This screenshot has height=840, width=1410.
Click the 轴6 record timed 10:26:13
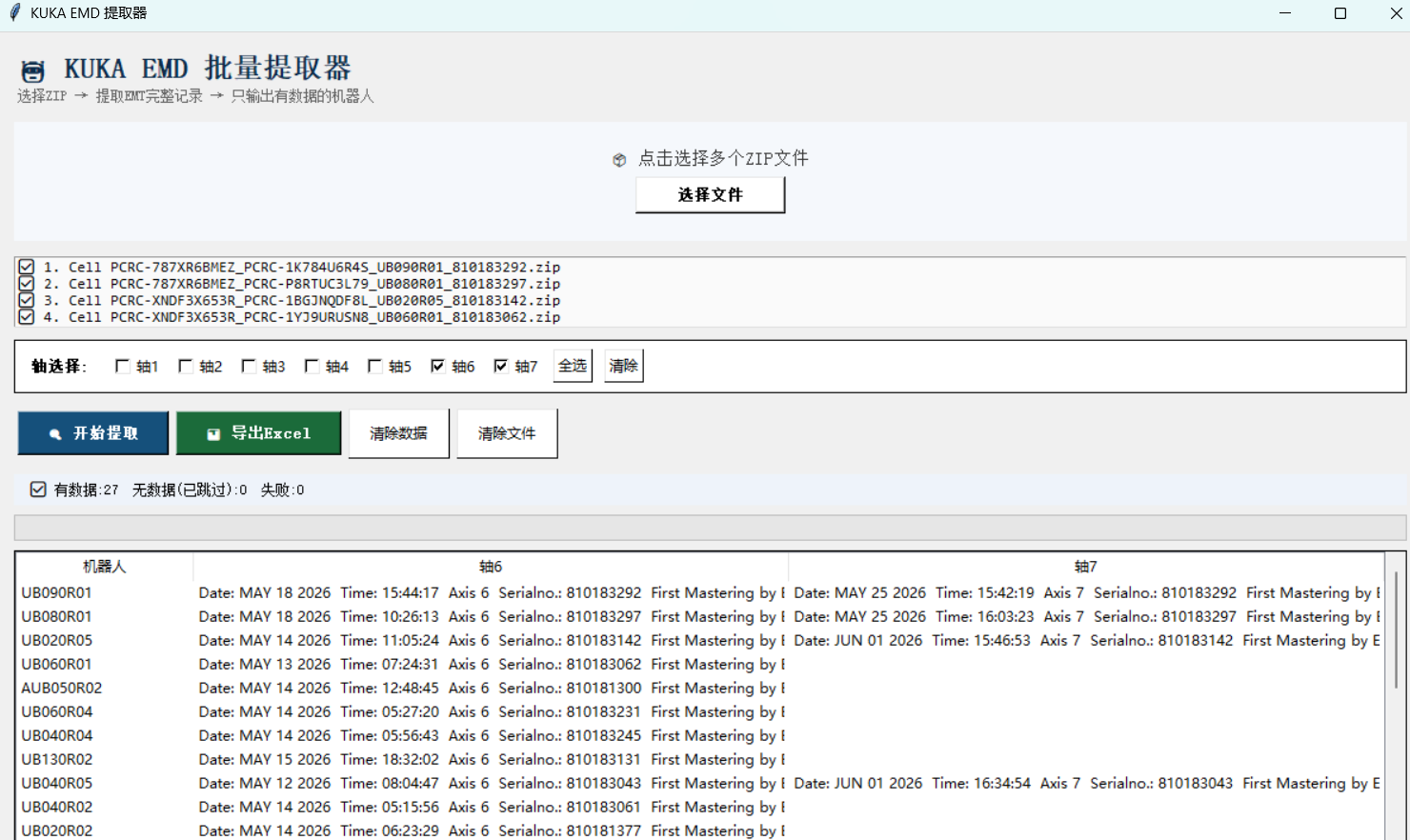491,616
